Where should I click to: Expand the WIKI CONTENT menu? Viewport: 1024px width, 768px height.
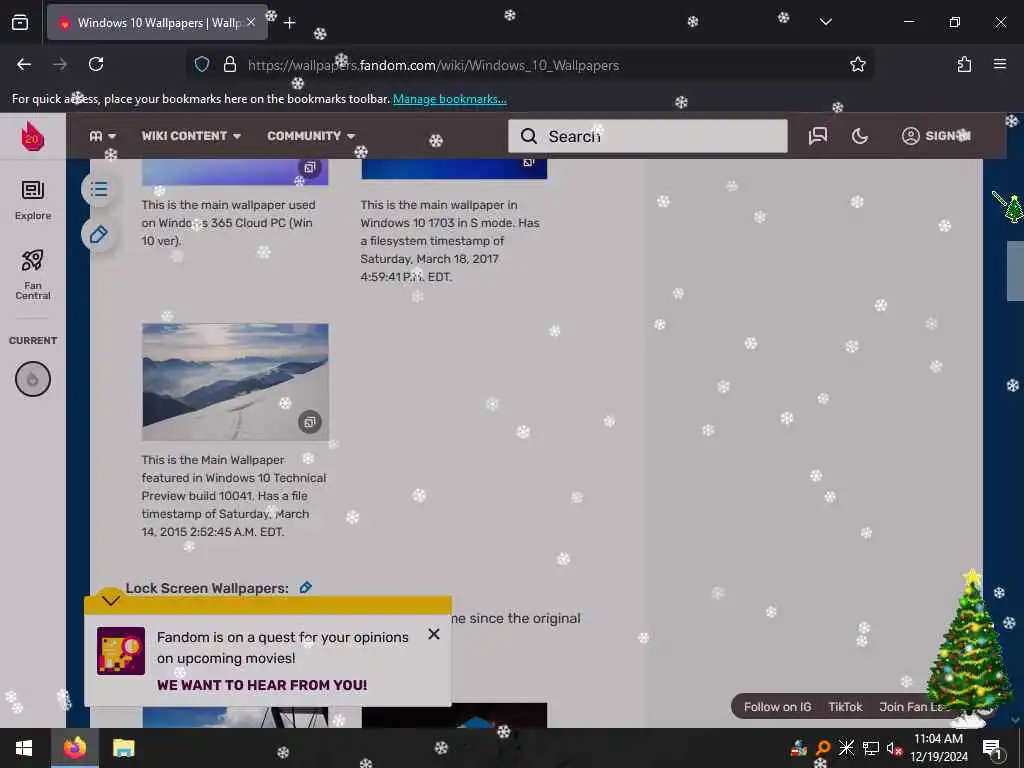191,136
